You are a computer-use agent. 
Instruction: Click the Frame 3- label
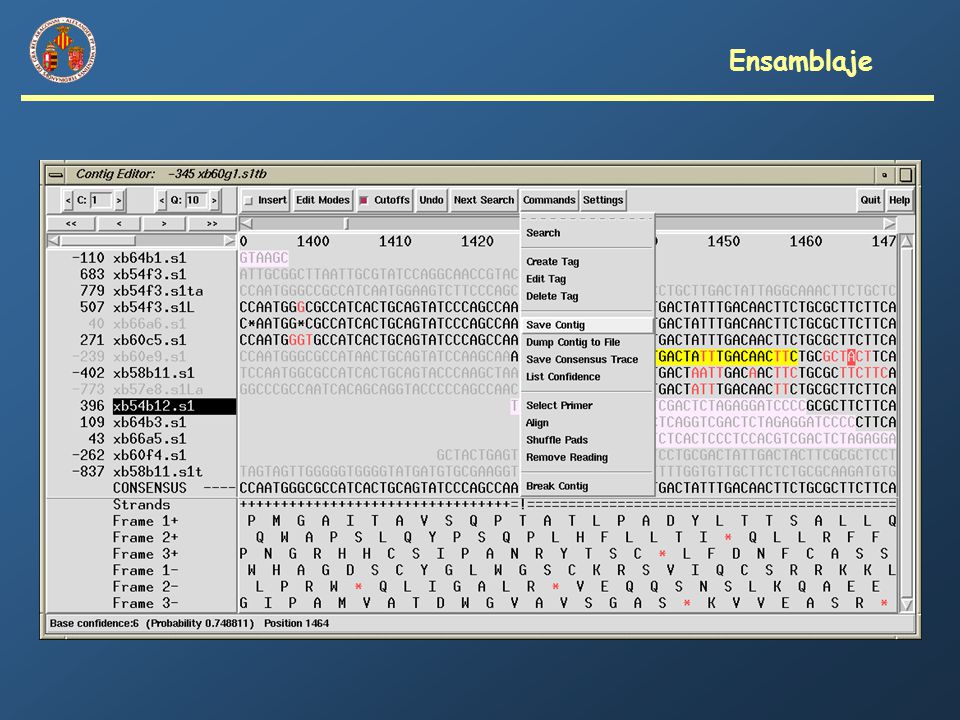[146, 603]
